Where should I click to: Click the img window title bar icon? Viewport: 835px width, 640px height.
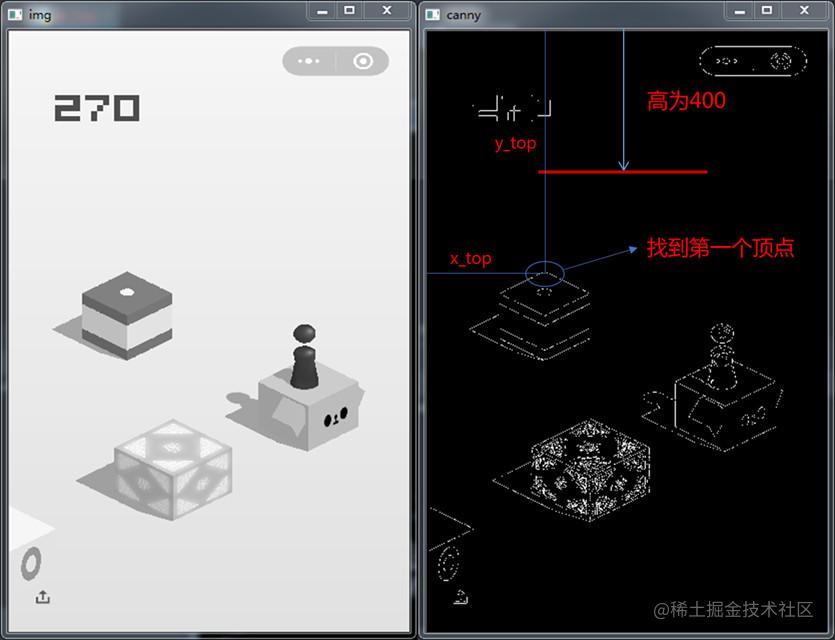[x=15, y=14]
